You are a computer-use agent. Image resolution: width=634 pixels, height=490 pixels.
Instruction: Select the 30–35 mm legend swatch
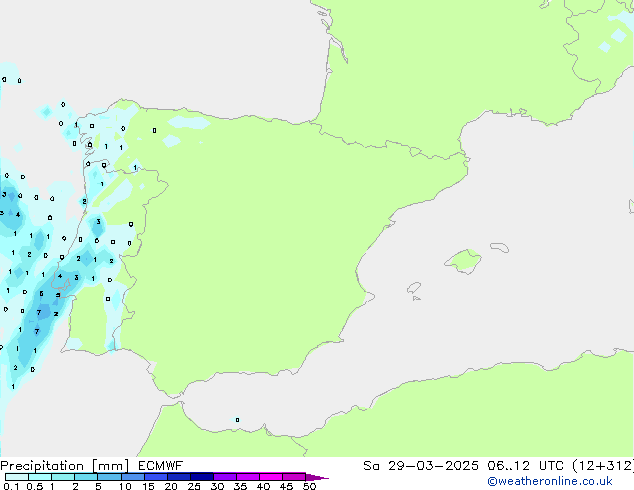224,477
